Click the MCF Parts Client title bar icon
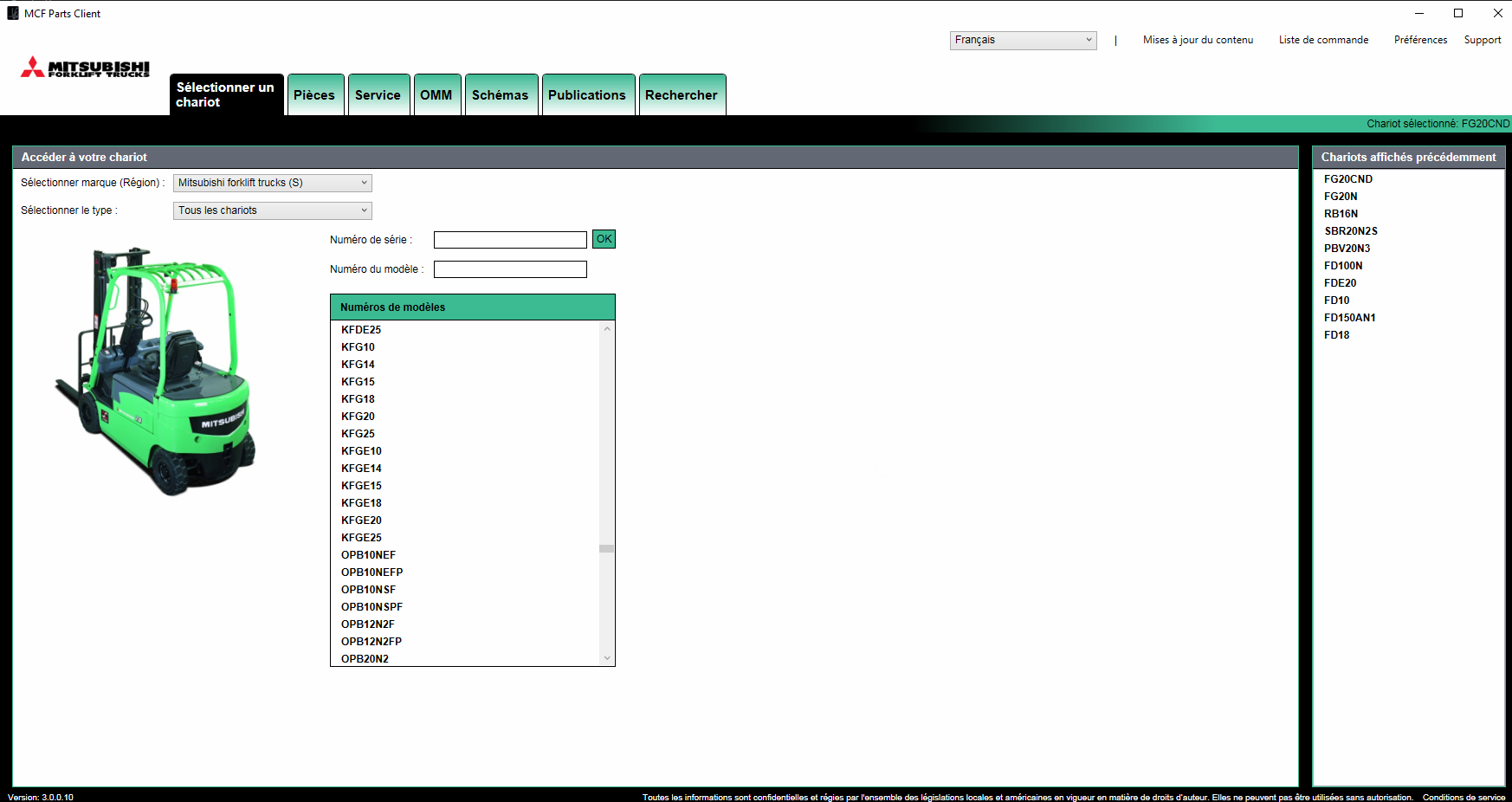 click(x=13, y=13)
